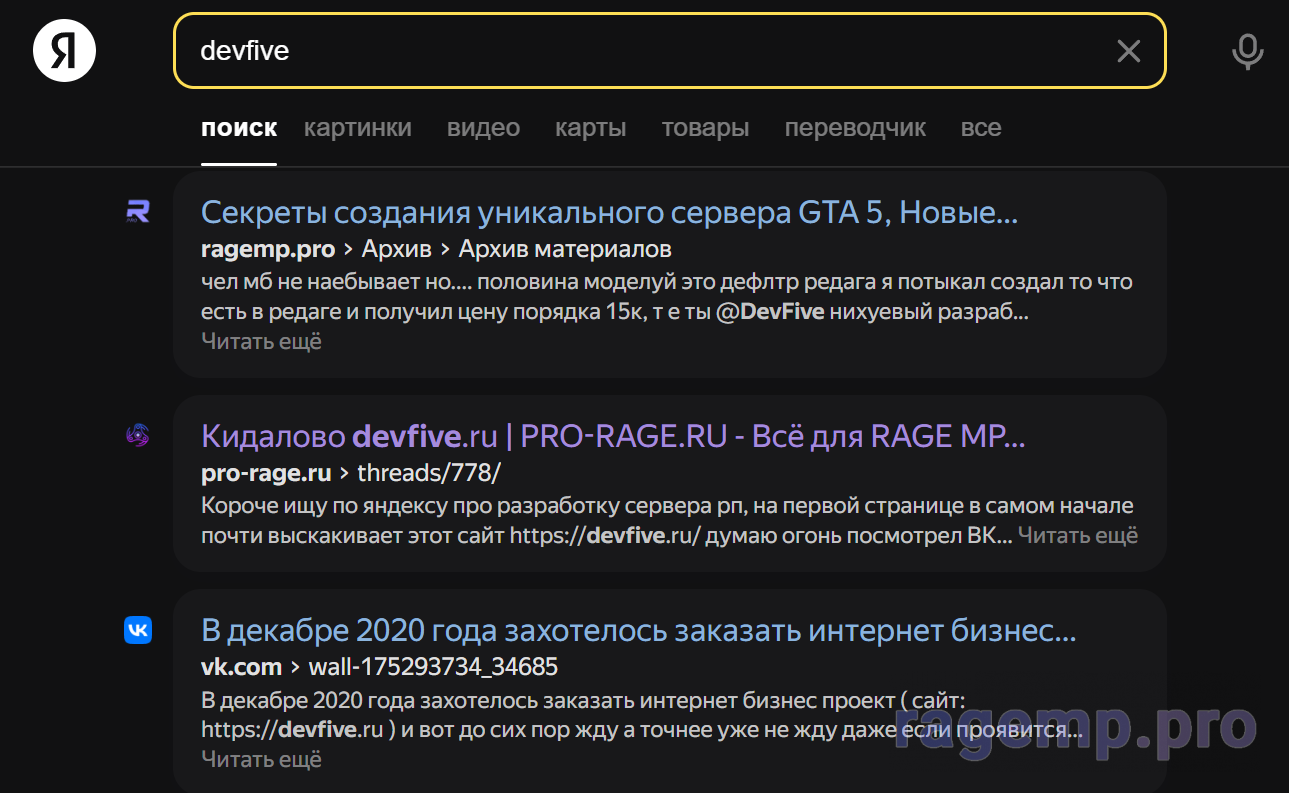The image size is (1289, 793).
Task: Expand Читать ещё under ragemp.pro result
Action: pyautogui.click(x=261, y=341)
